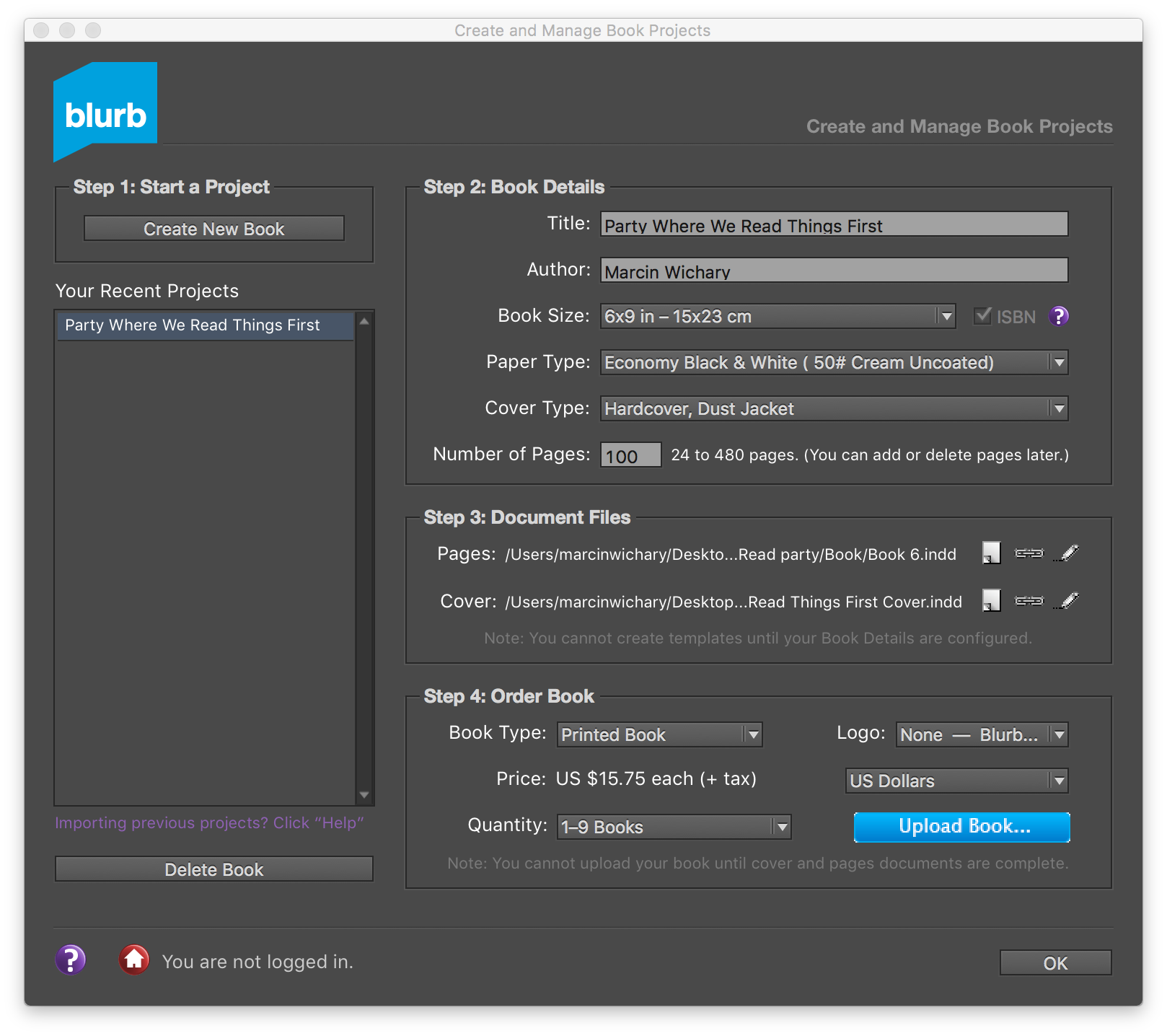Click the Pages file path ending Book 6.indd
1167x1036 pixels.
pos(731,554)
